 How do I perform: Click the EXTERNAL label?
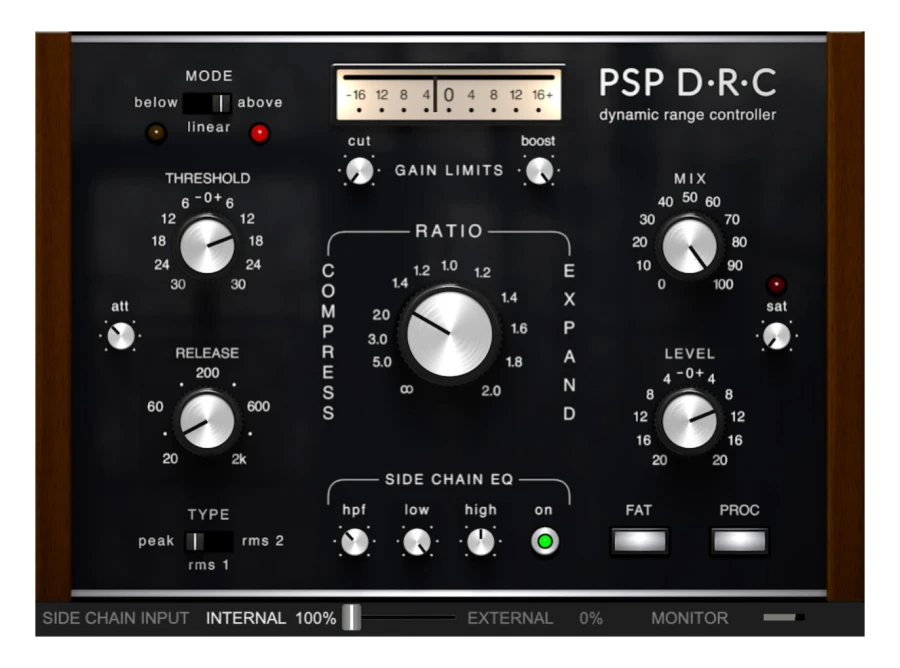510,618
